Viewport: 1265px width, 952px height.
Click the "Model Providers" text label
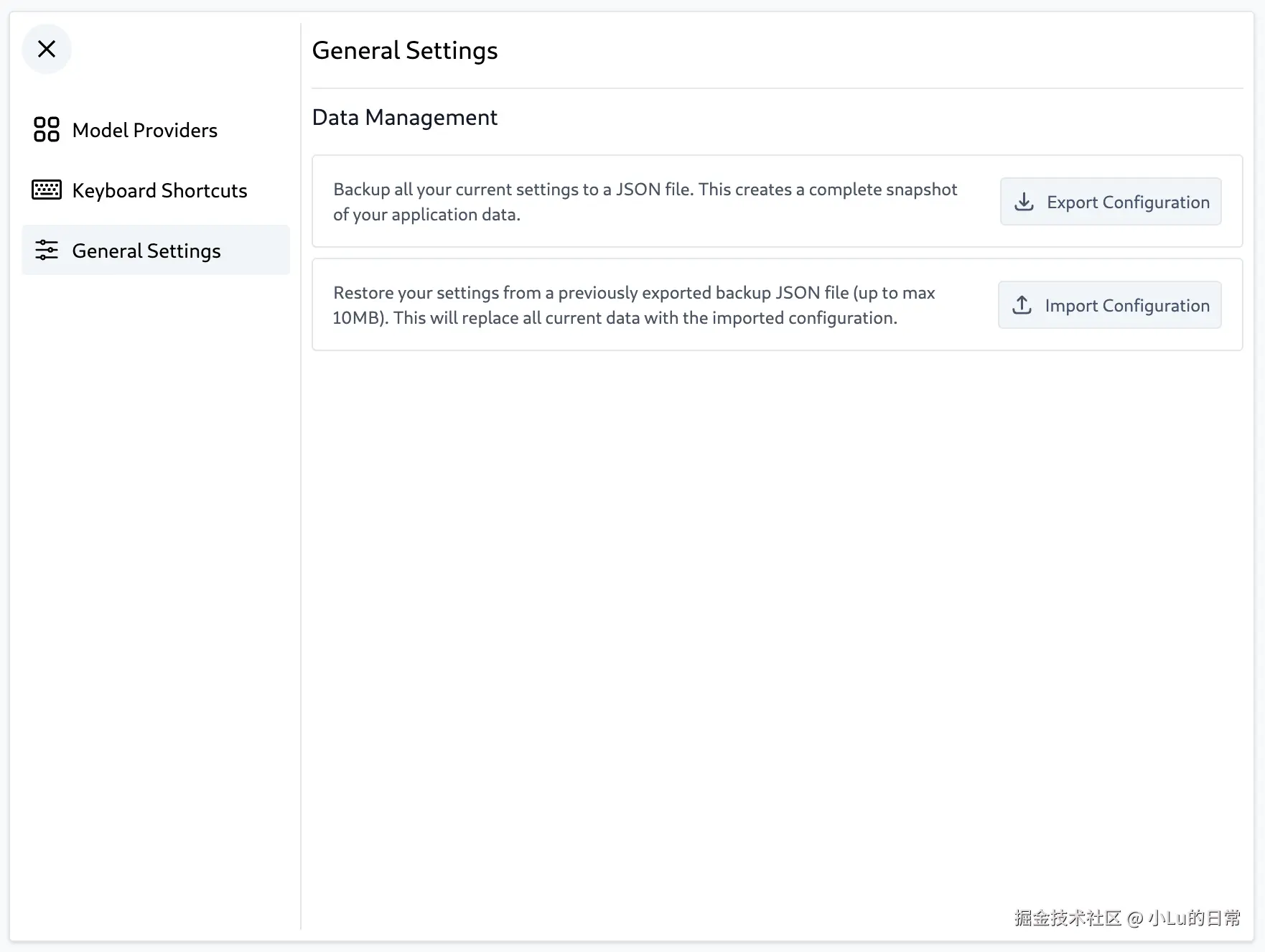coord(144,130)
